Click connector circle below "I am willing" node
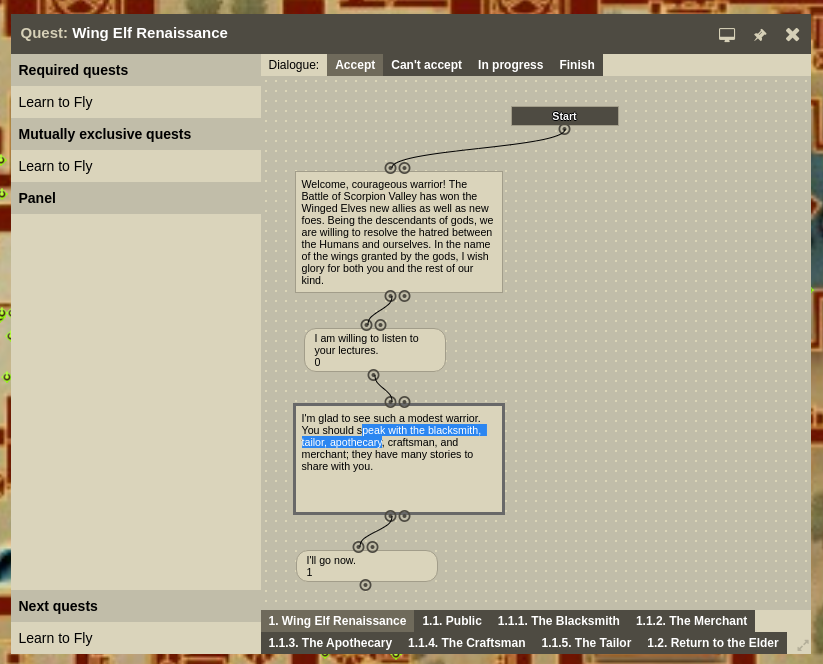Image resolution: width=823 pixels, height=664 pixels. coord(373,376)
